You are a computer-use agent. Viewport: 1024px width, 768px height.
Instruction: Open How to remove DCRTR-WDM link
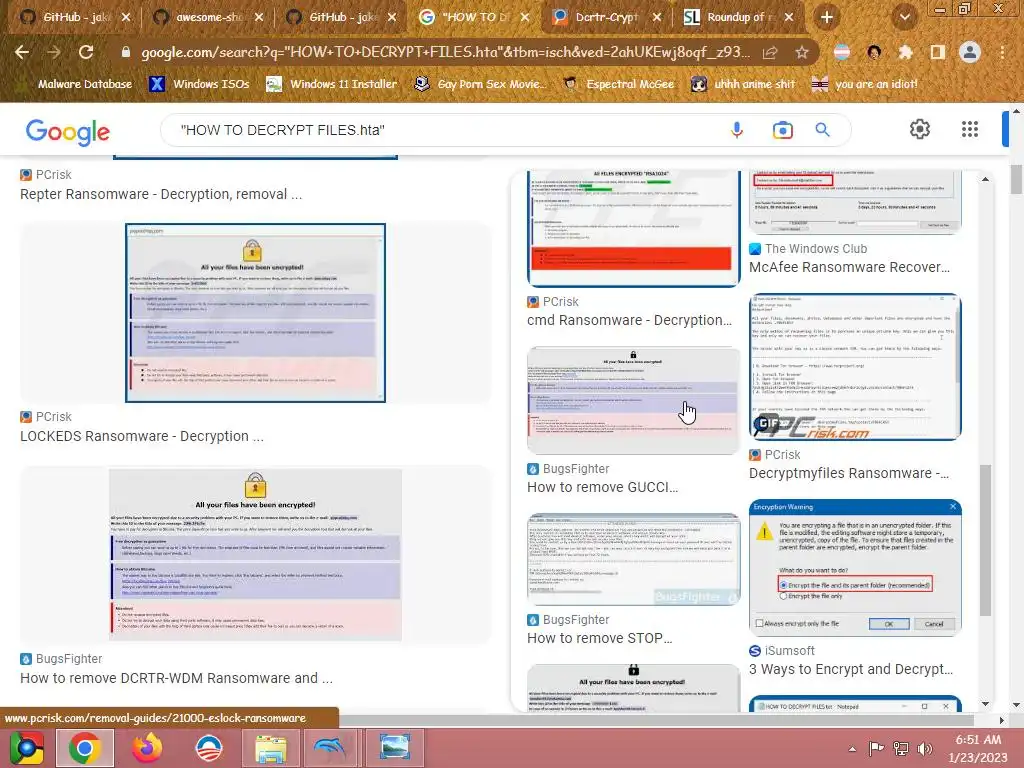point(176,678)
